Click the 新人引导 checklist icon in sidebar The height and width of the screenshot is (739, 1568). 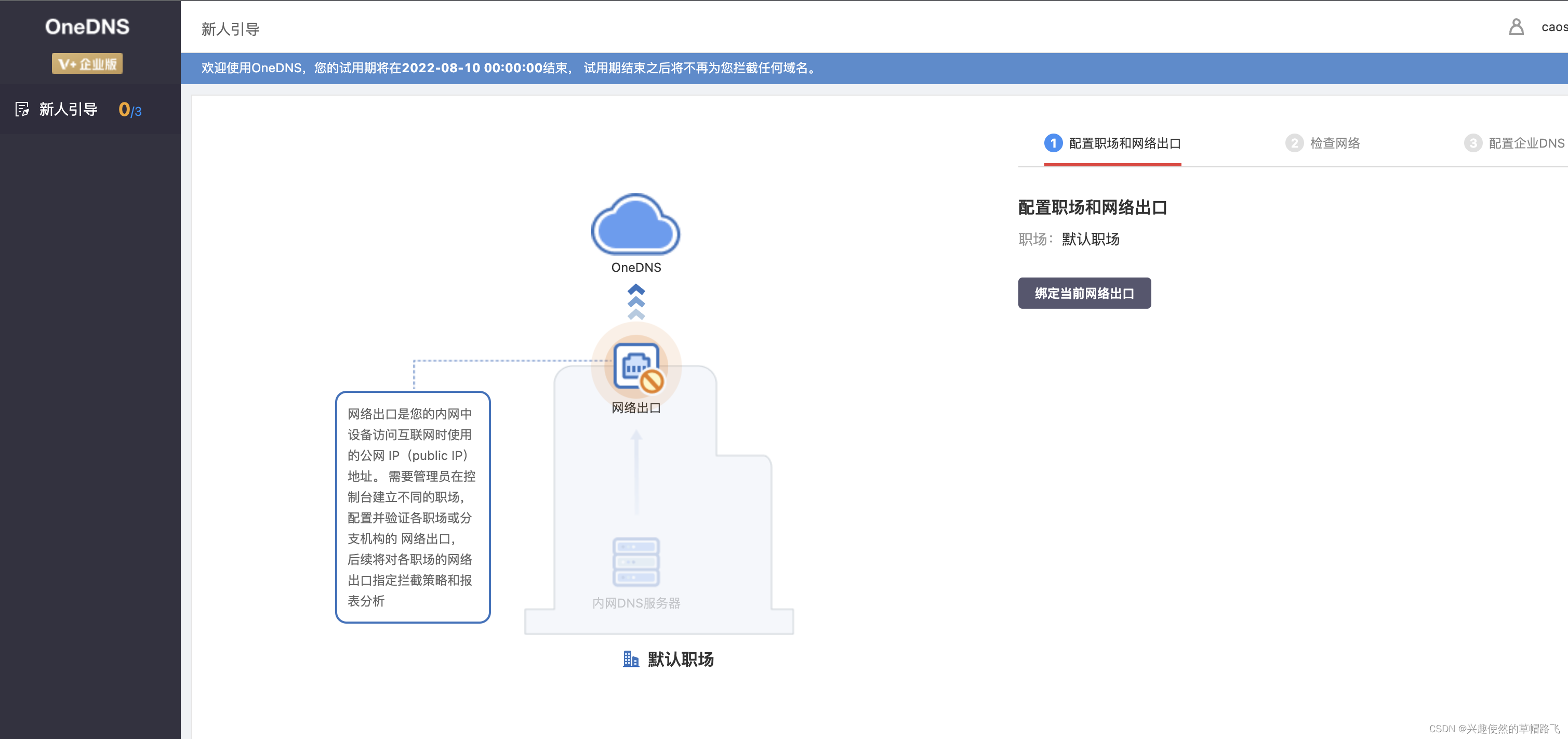coord(22,110)
